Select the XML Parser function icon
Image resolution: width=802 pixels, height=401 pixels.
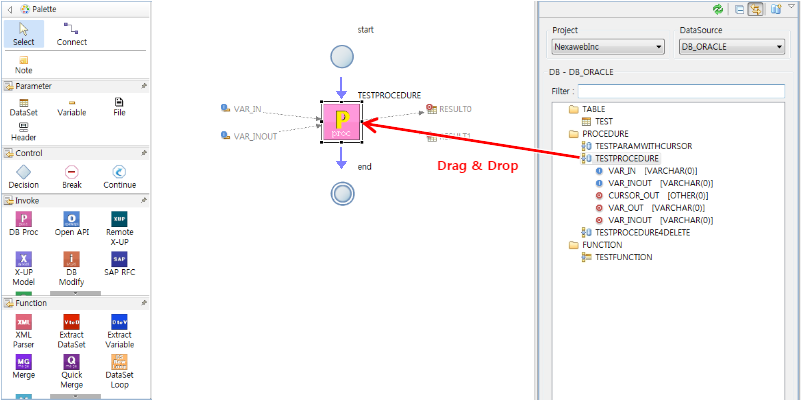[23, 327]
